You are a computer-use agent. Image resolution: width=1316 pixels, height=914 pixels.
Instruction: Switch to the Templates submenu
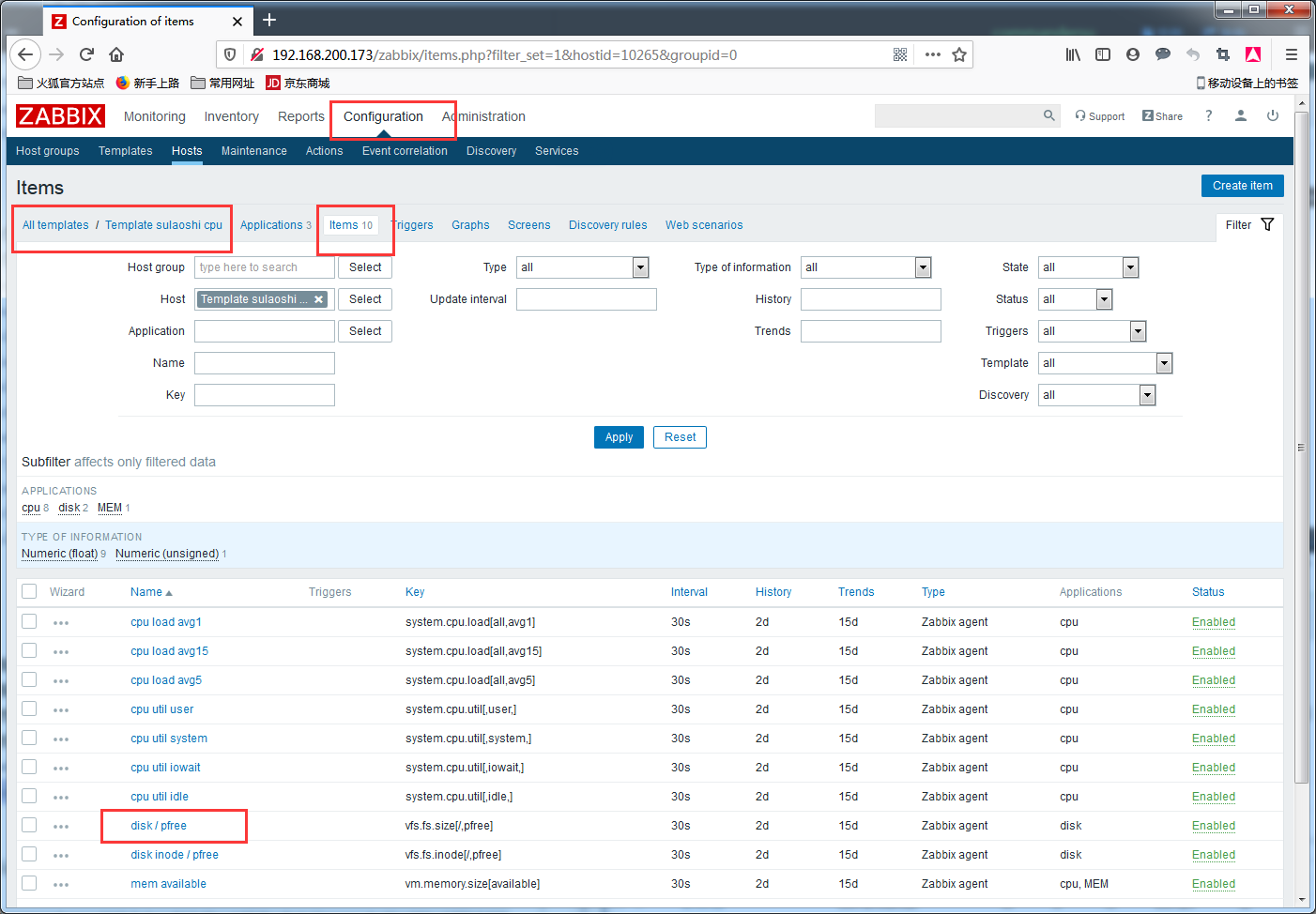tap(126, 151)
